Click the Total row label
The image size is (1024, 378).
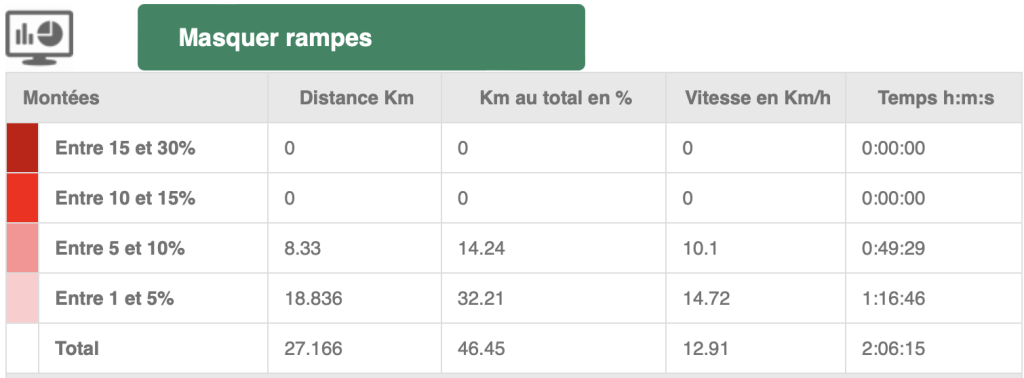77,349
